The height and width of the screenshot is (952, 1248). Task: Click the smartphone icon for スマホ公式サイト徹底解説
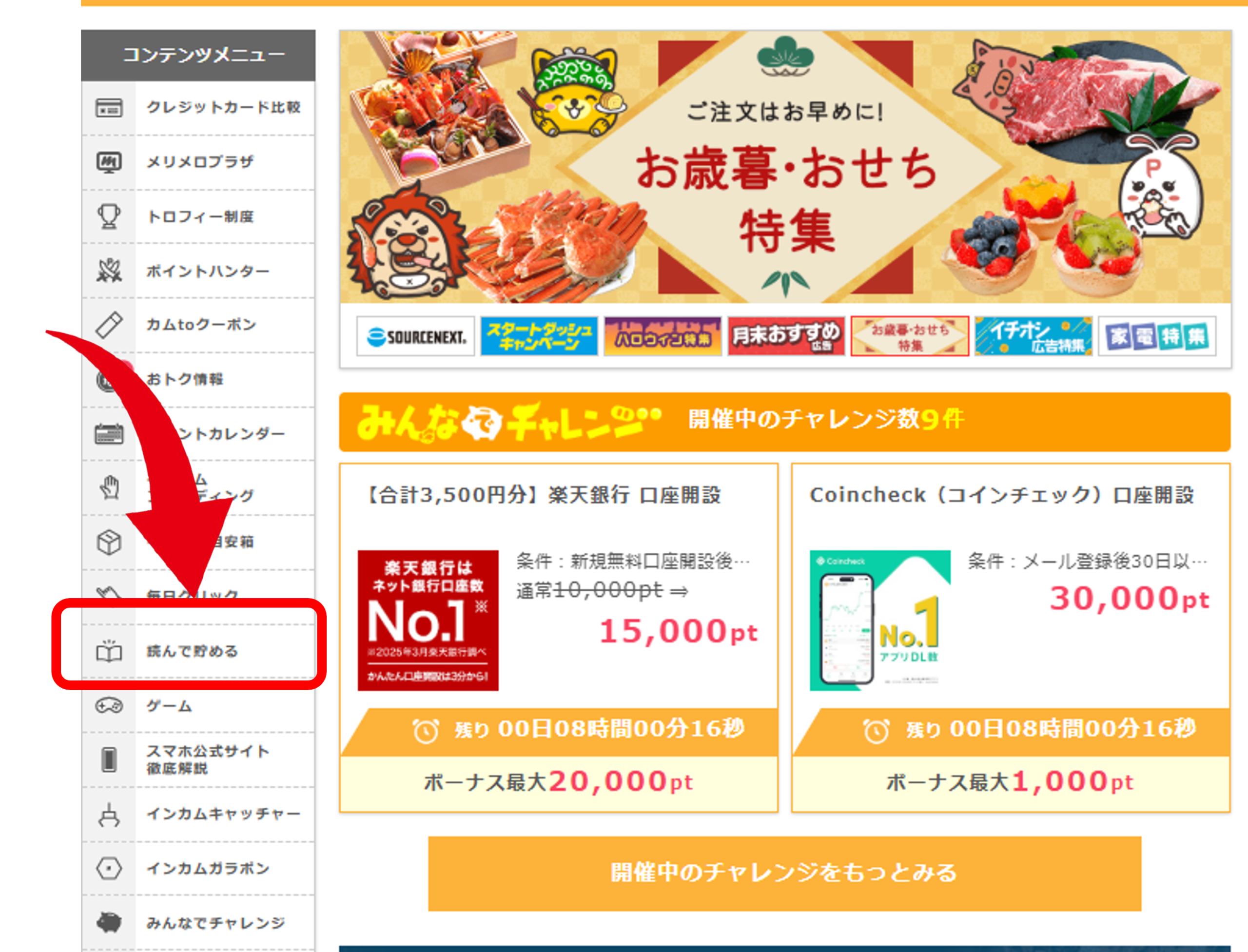point(109,759)
